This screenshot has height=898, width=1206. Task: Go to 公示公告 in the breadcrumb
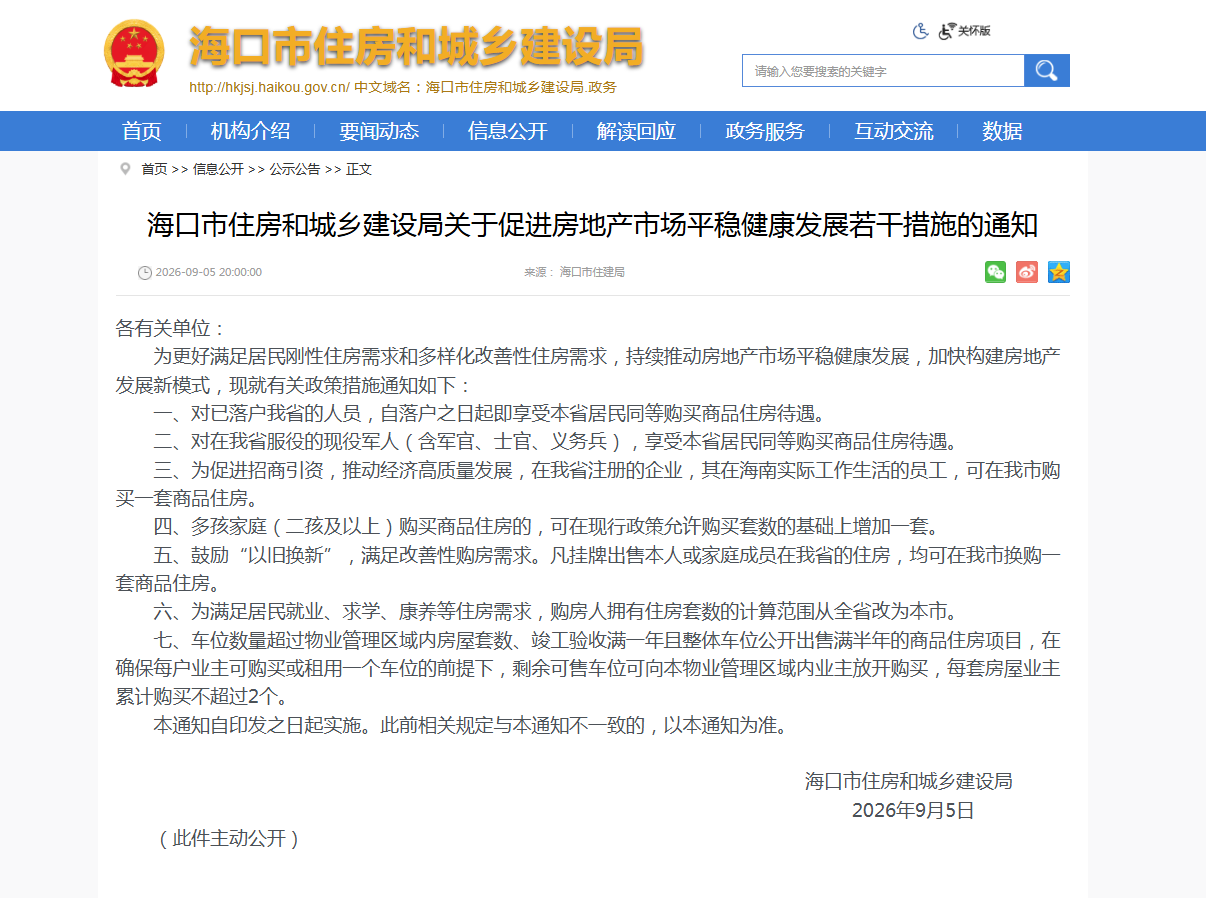click(x=294, y=169)
